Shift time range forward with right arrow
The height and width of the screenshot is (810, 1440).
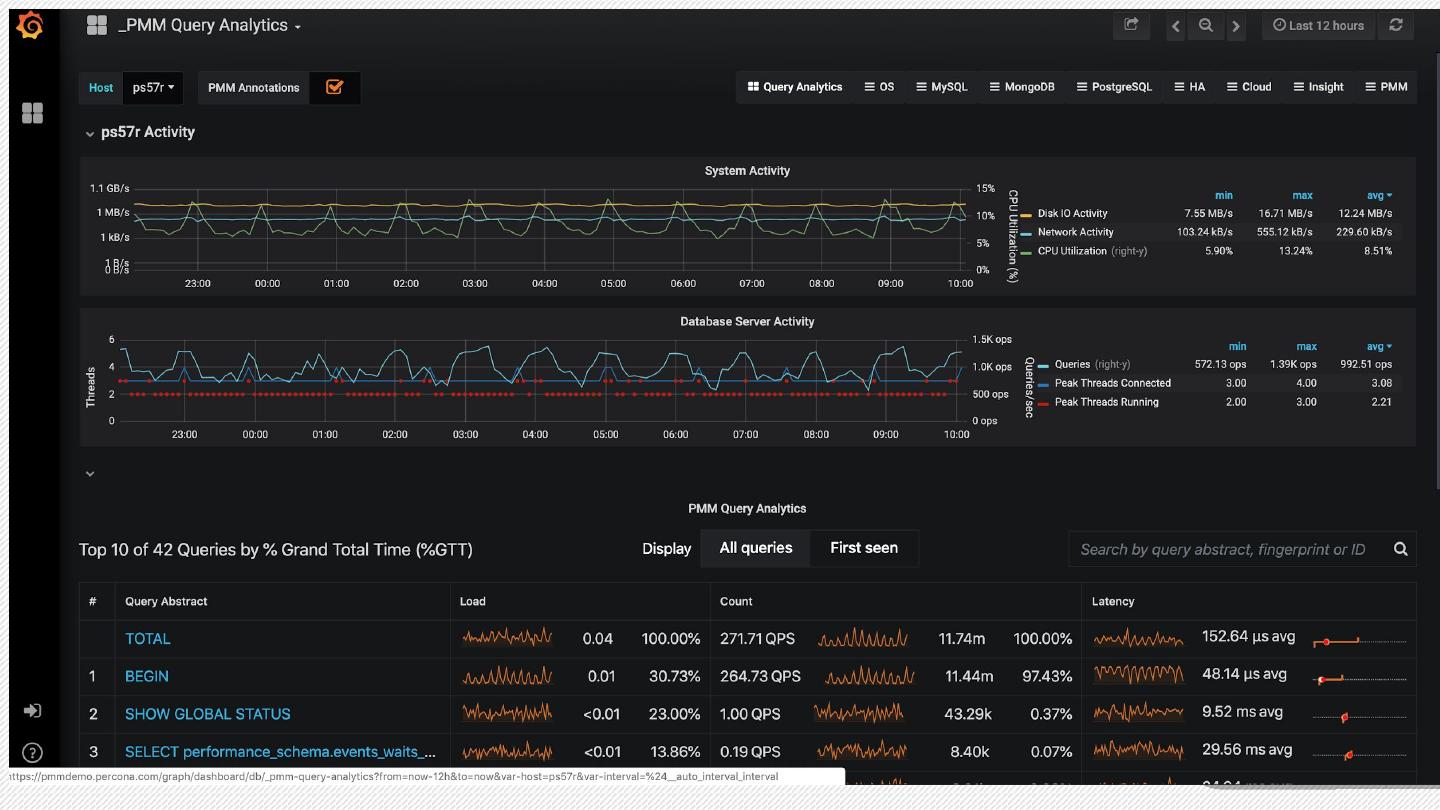1236,26
